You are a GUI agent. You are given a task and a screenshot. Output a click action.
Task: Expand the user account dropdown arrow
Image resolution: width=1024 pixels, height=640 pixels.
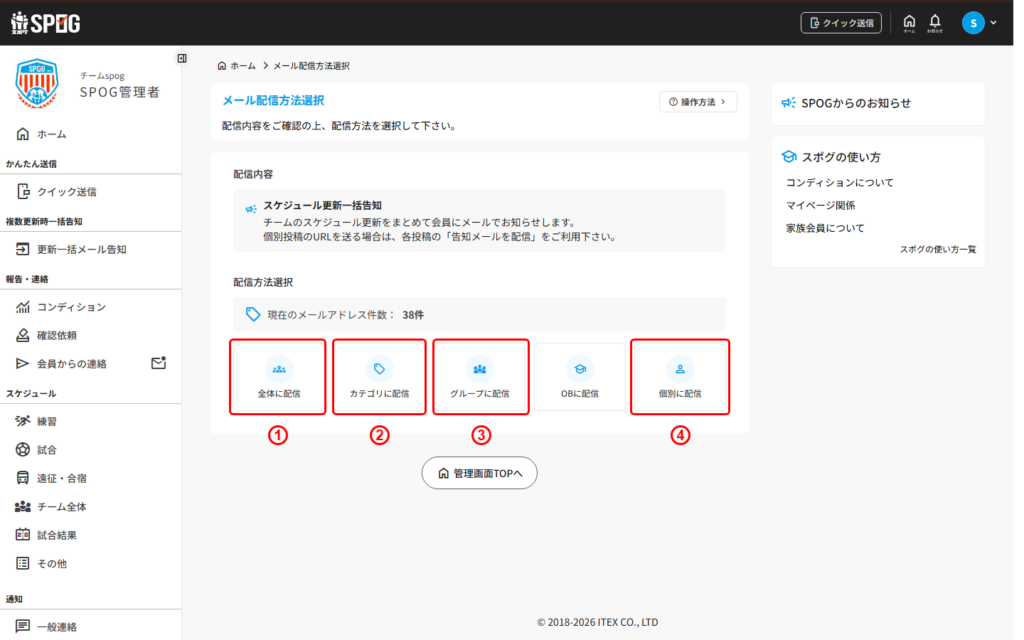click(993, 23)
